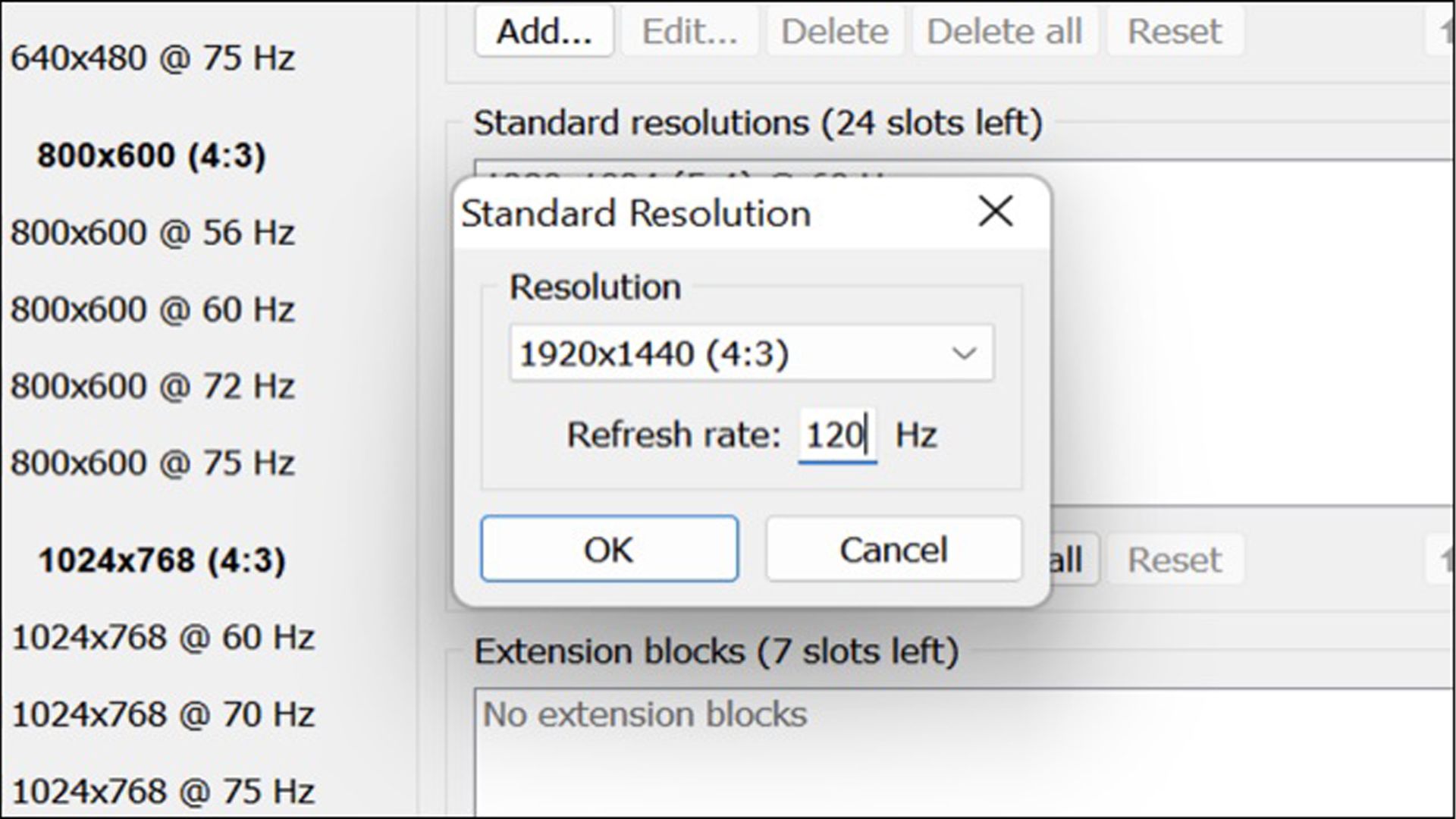
Task: Confirm with the OK button
Action: click(609, 548)
